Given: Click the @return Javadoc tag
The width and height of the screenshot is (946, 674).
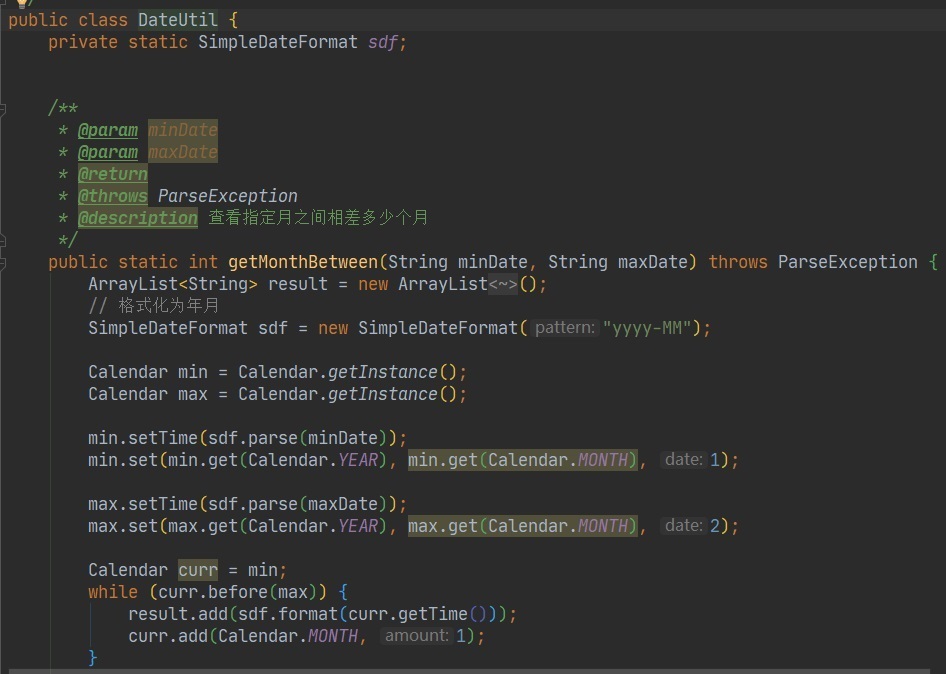Looking at the screenshot, I should click(113, 174).
